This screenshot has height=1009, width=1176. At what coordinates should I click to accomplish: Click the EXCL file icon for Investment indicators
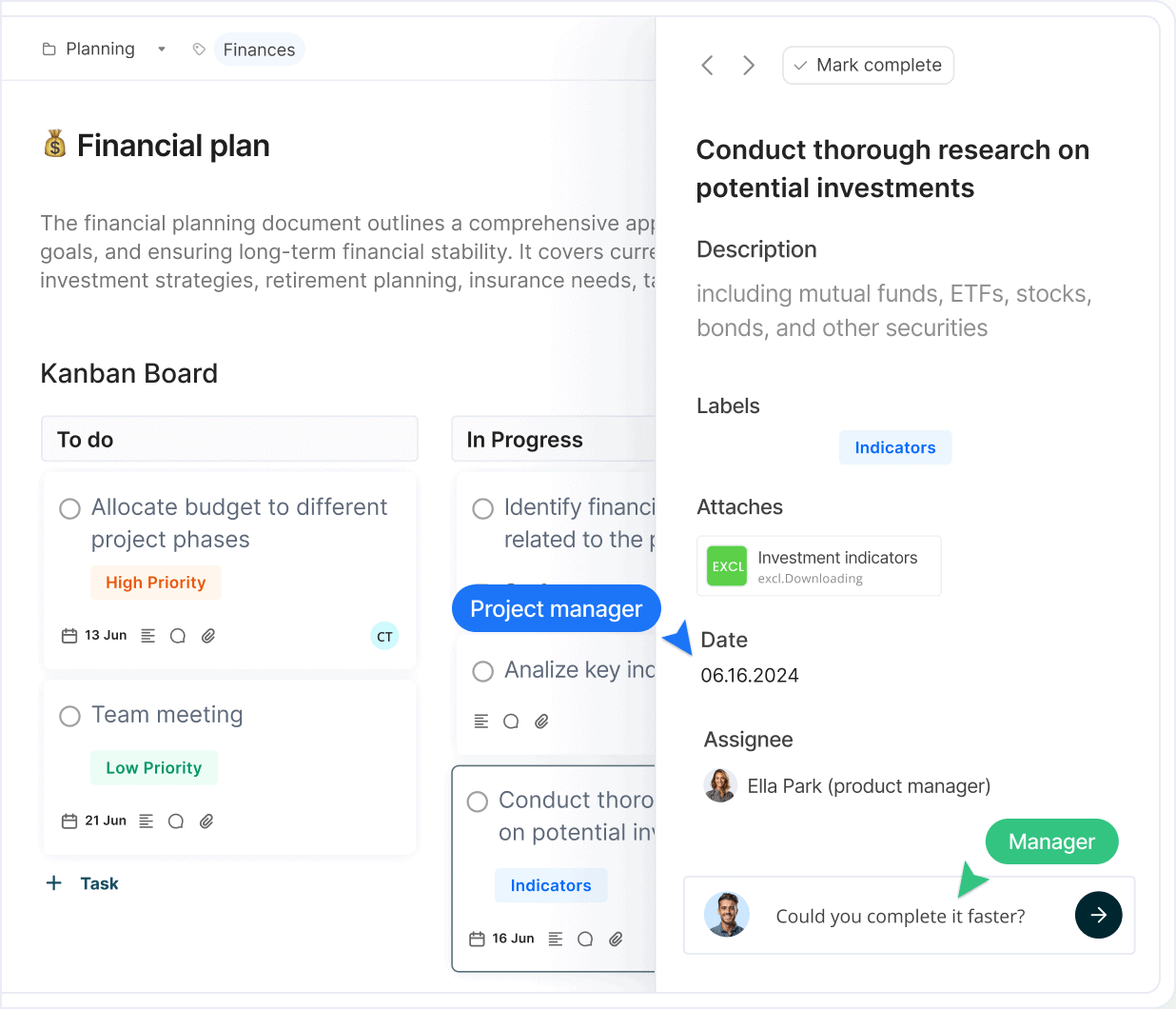click(727, 566)
